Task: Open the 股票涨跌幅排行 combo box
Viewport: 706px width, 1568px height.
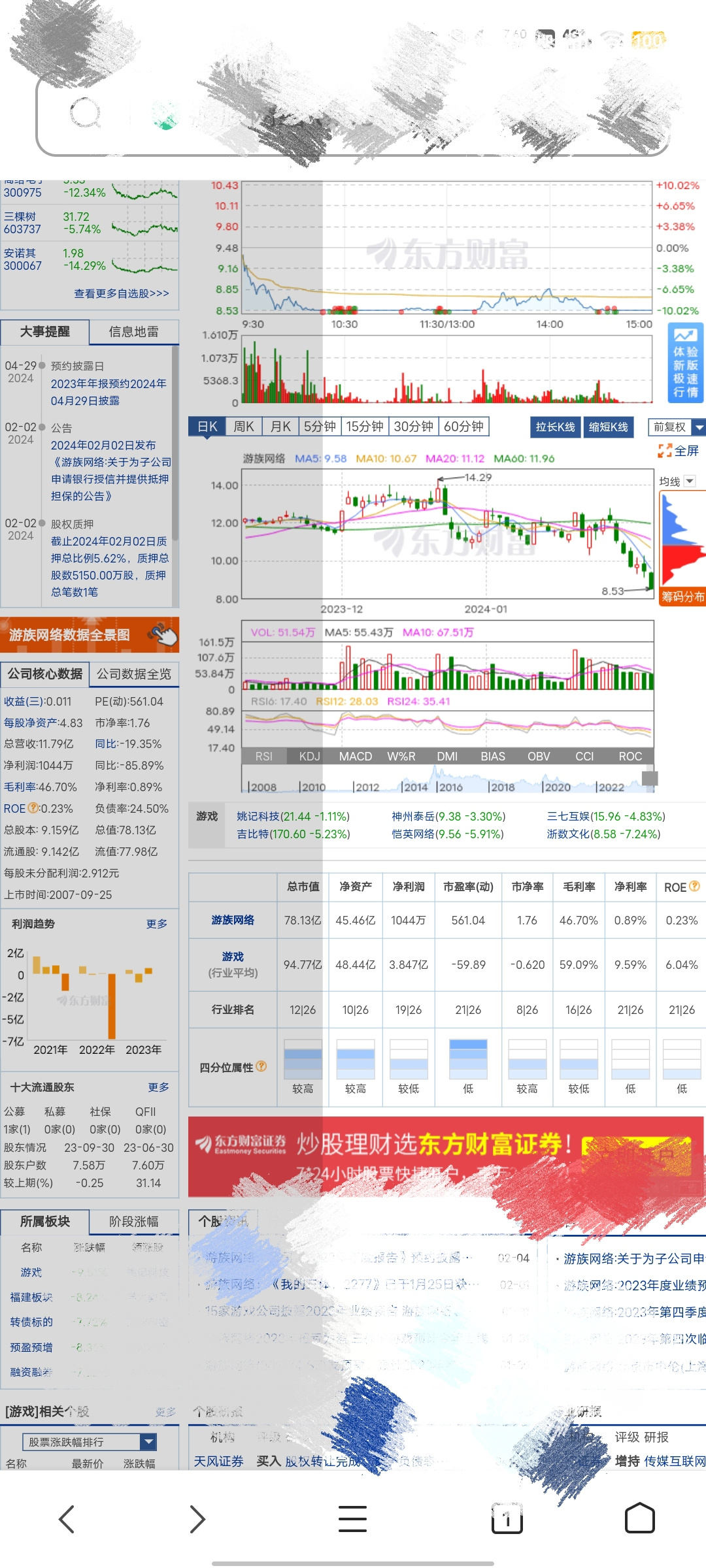Action: click(x=90, y=1442)
